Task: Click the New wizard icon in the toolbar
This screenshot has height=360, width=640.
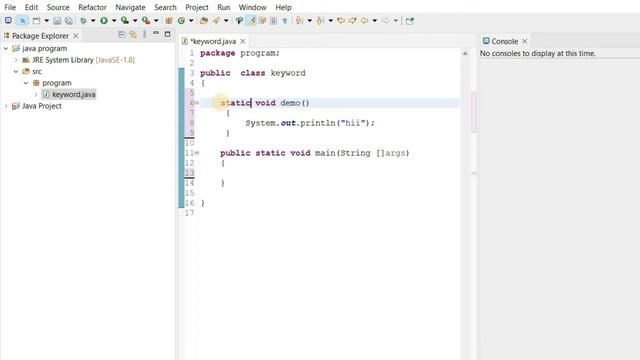Action: 36,20
